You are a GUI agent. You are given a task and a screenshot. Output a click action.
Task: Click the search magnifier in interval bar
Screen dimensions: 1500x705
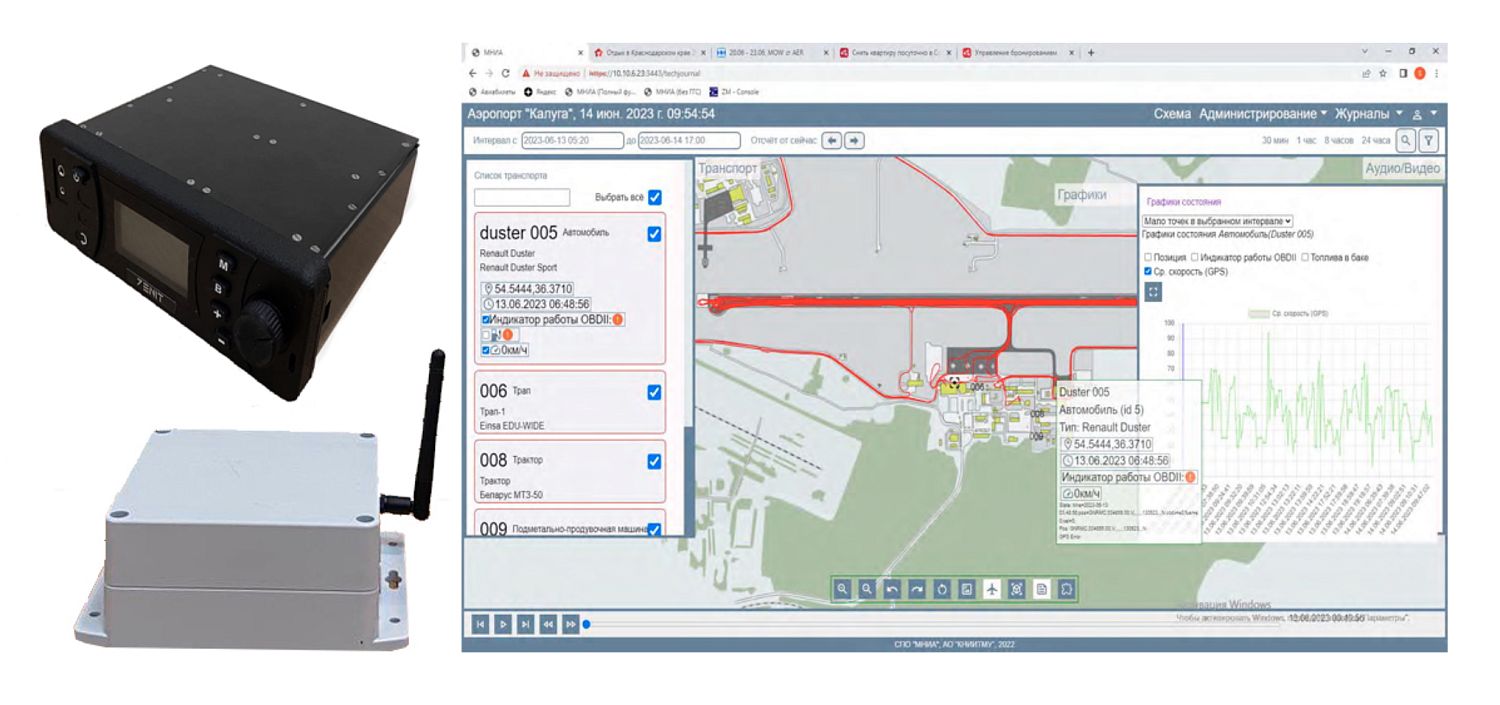point(1405,140)
